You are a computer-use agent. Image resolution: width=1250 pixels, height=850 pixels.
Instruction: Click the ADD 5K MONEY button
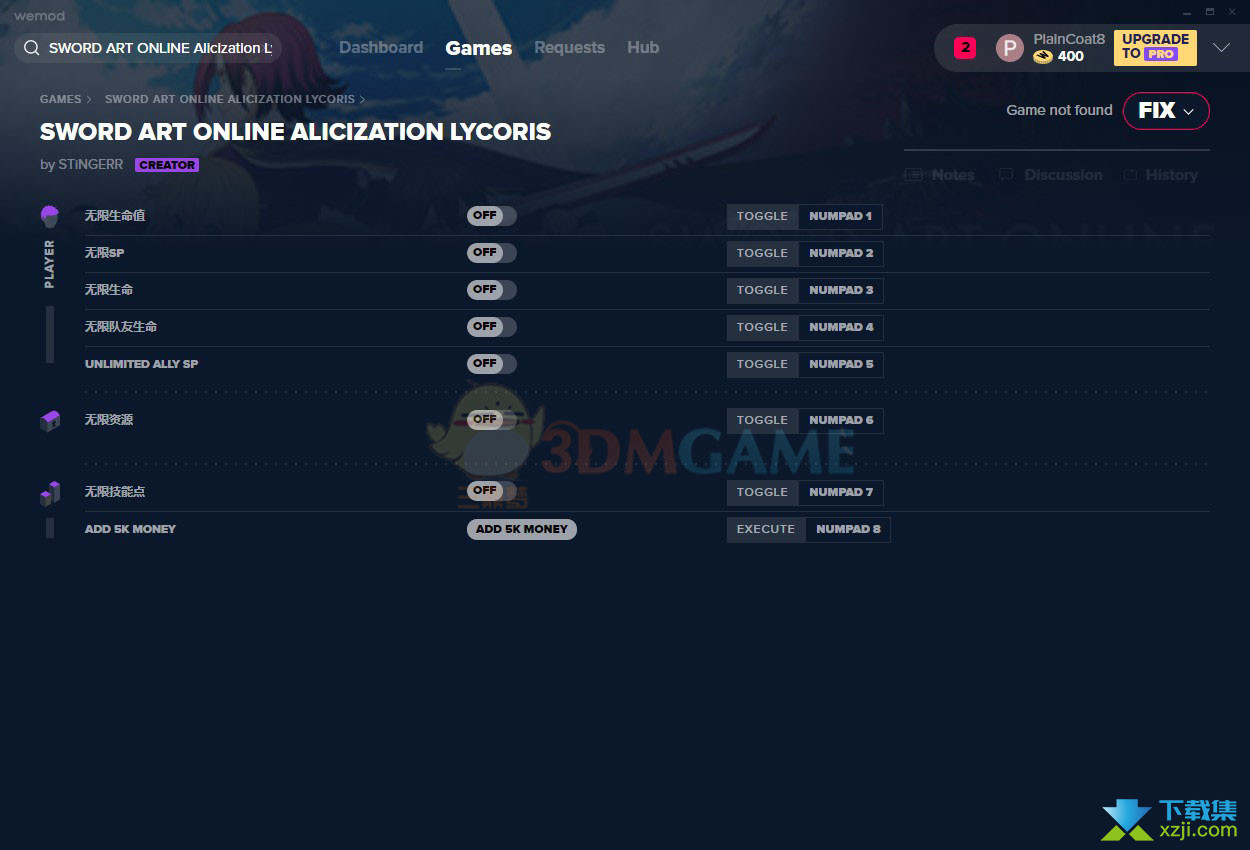click(522, 529)
